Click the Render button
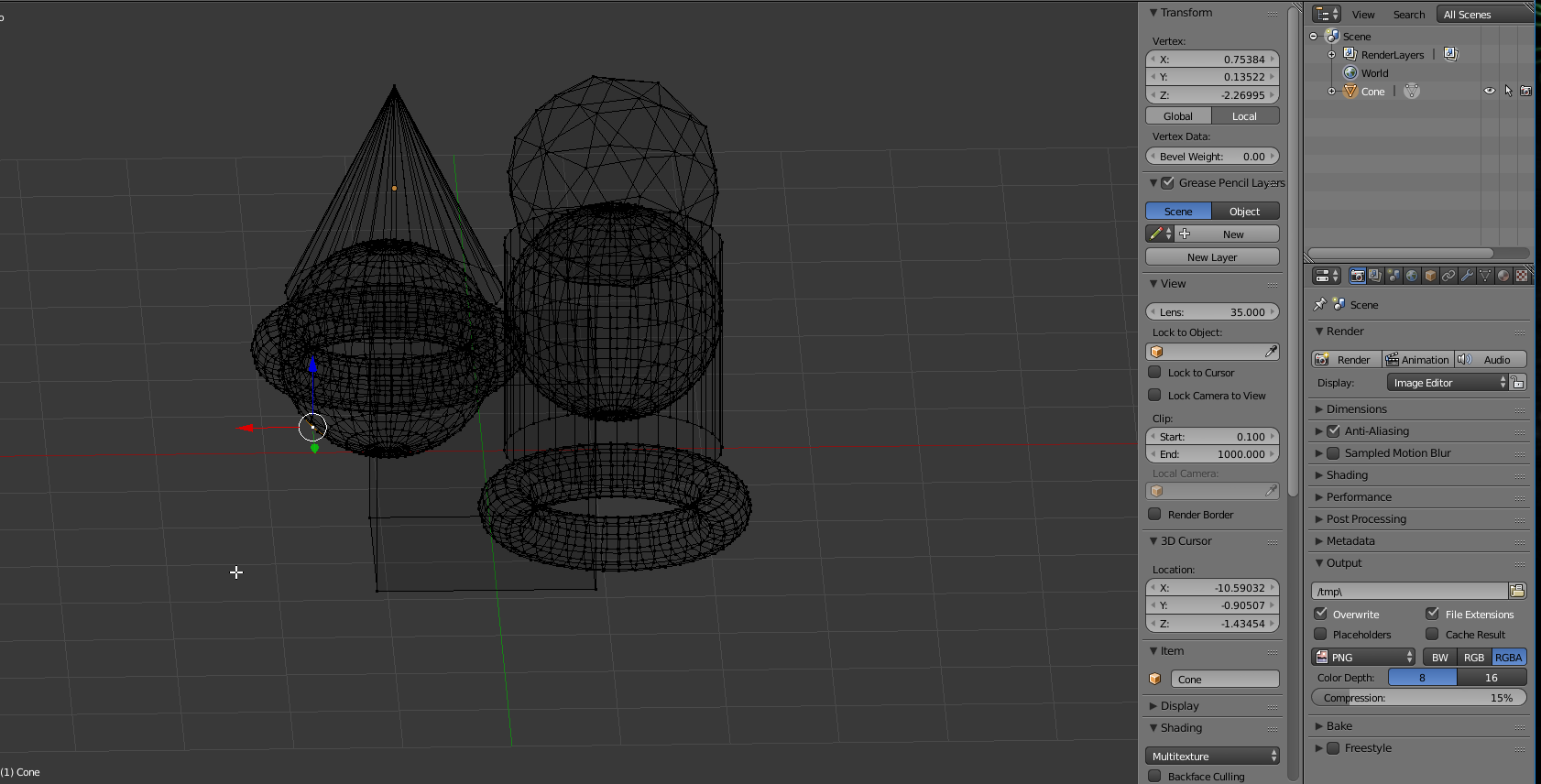The width and height of the screenshot is (1541, 784). (x=1347, y=359)
